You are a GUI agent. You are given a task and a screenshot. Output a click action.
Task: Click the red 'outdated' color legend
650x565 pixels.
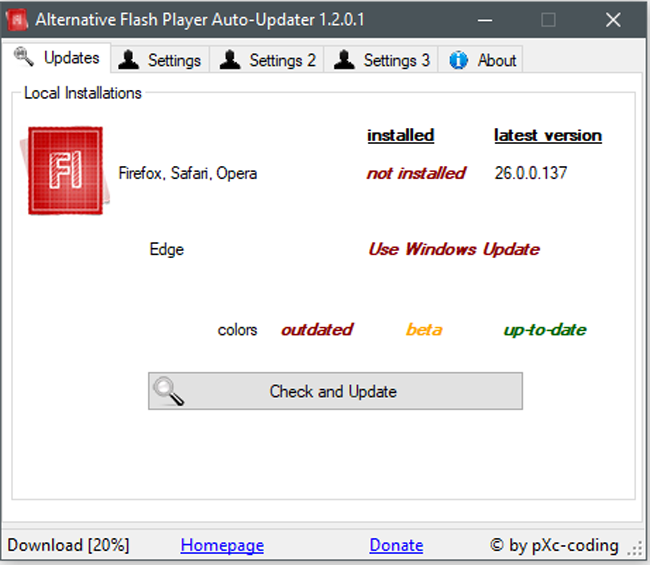pyautogui.click(x=317, y=330)
